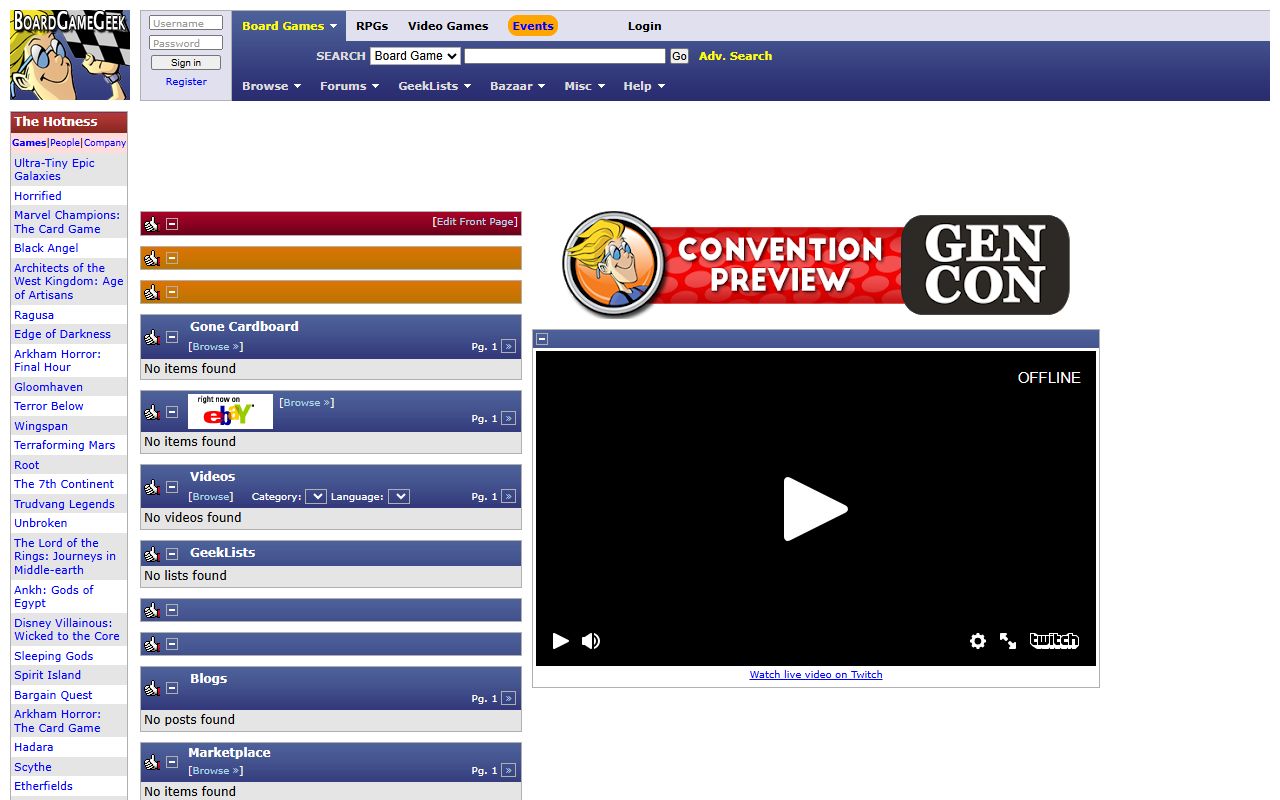
Task: Expand the GeekLists navigation menu
Action: tap(434, 86)
